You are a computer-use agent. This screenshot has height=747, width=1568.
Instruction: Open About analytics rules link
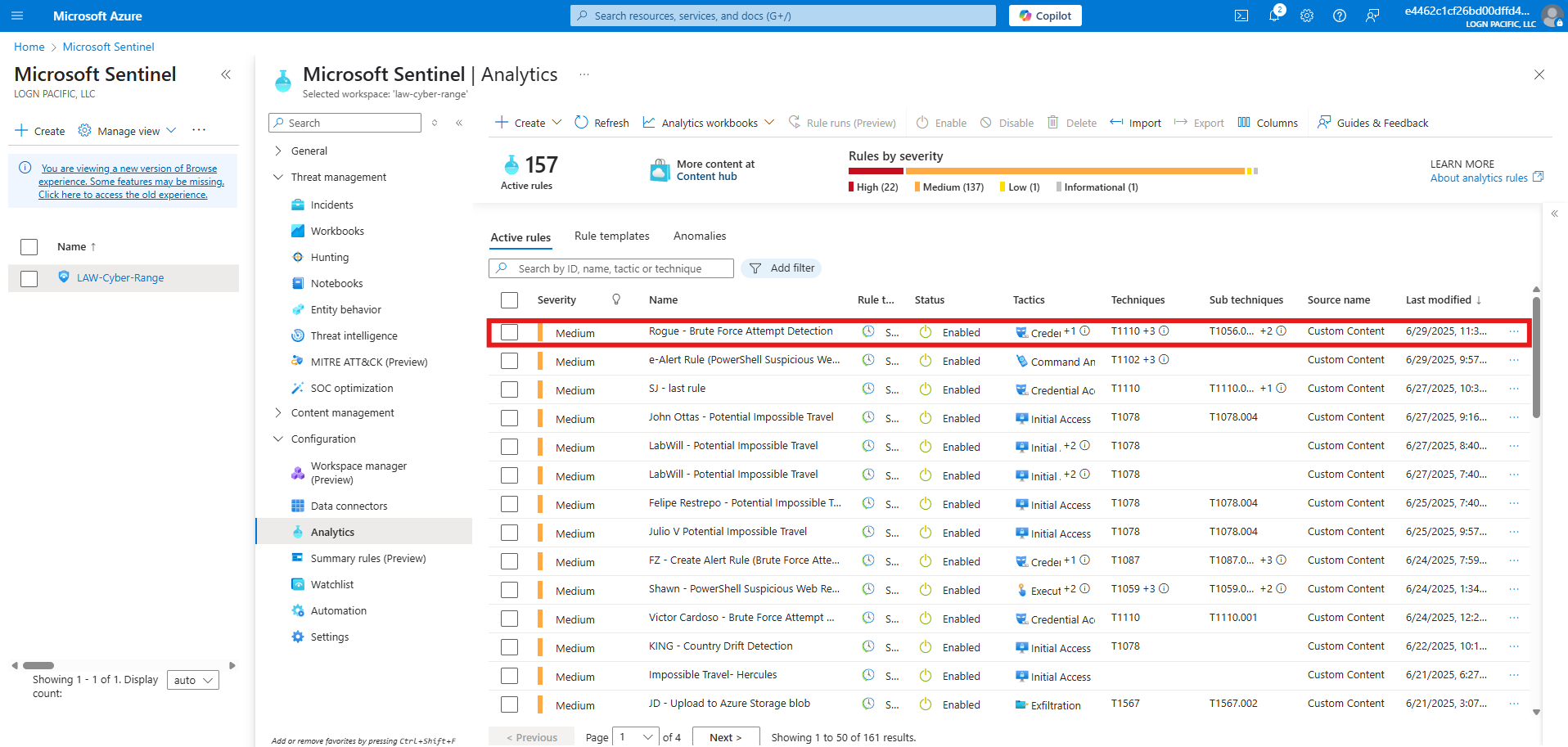pyautogui.click(x=1487, y=178)
